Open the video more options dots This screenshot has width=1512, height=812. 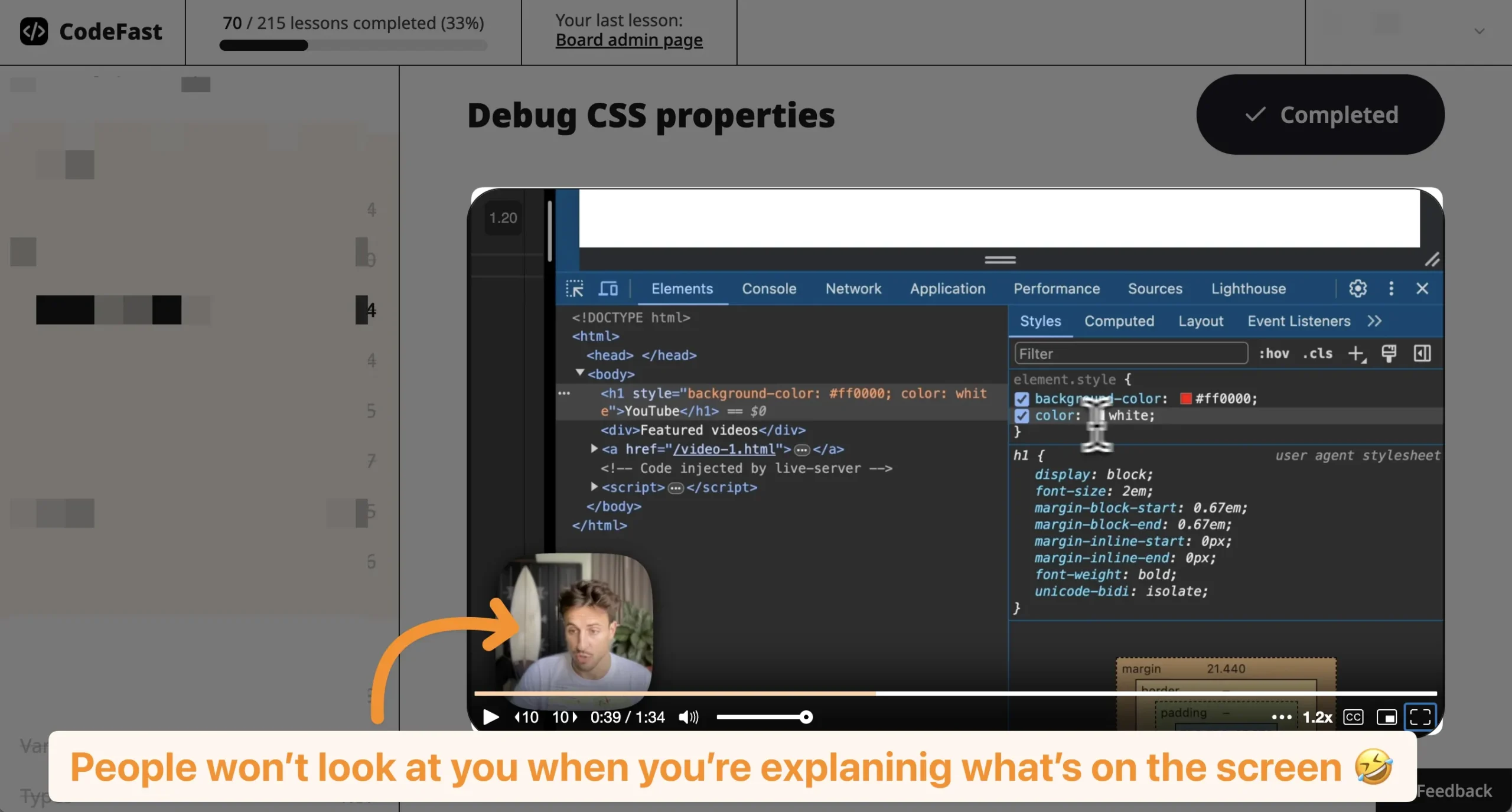click(x=1281, y=717)
